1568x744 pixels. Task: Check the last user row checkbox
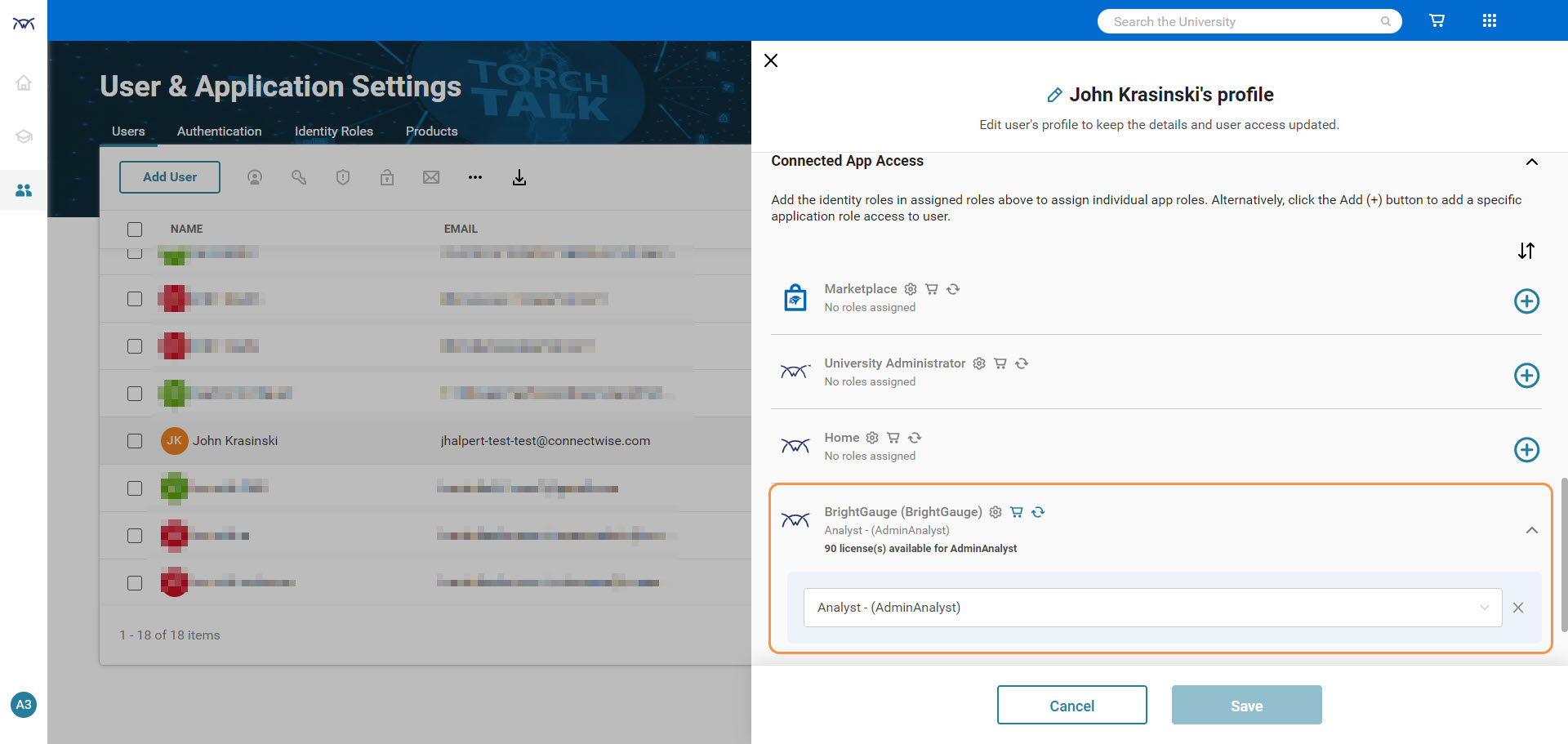(135, 583)
